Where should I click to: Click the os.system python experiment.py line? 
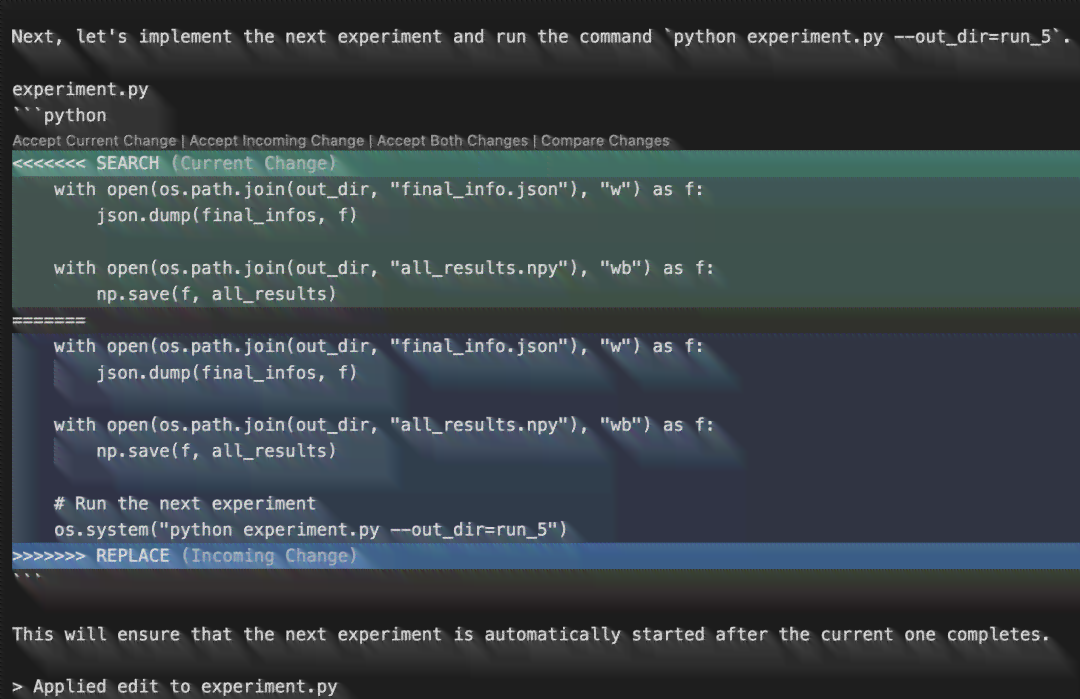(310, 530)
